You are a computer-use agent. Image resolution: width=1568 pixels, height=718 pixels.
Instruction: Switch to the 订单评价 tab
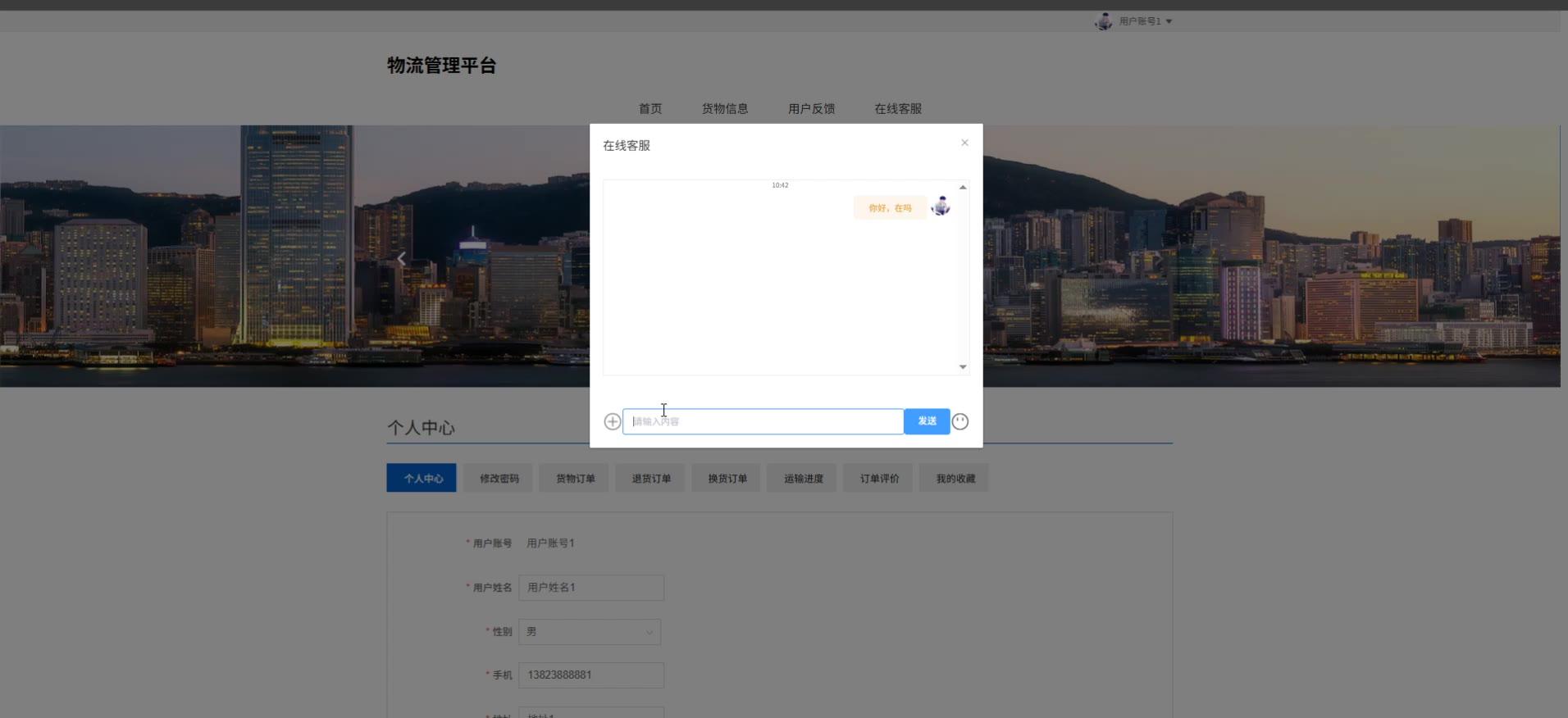tap(879, 479)
